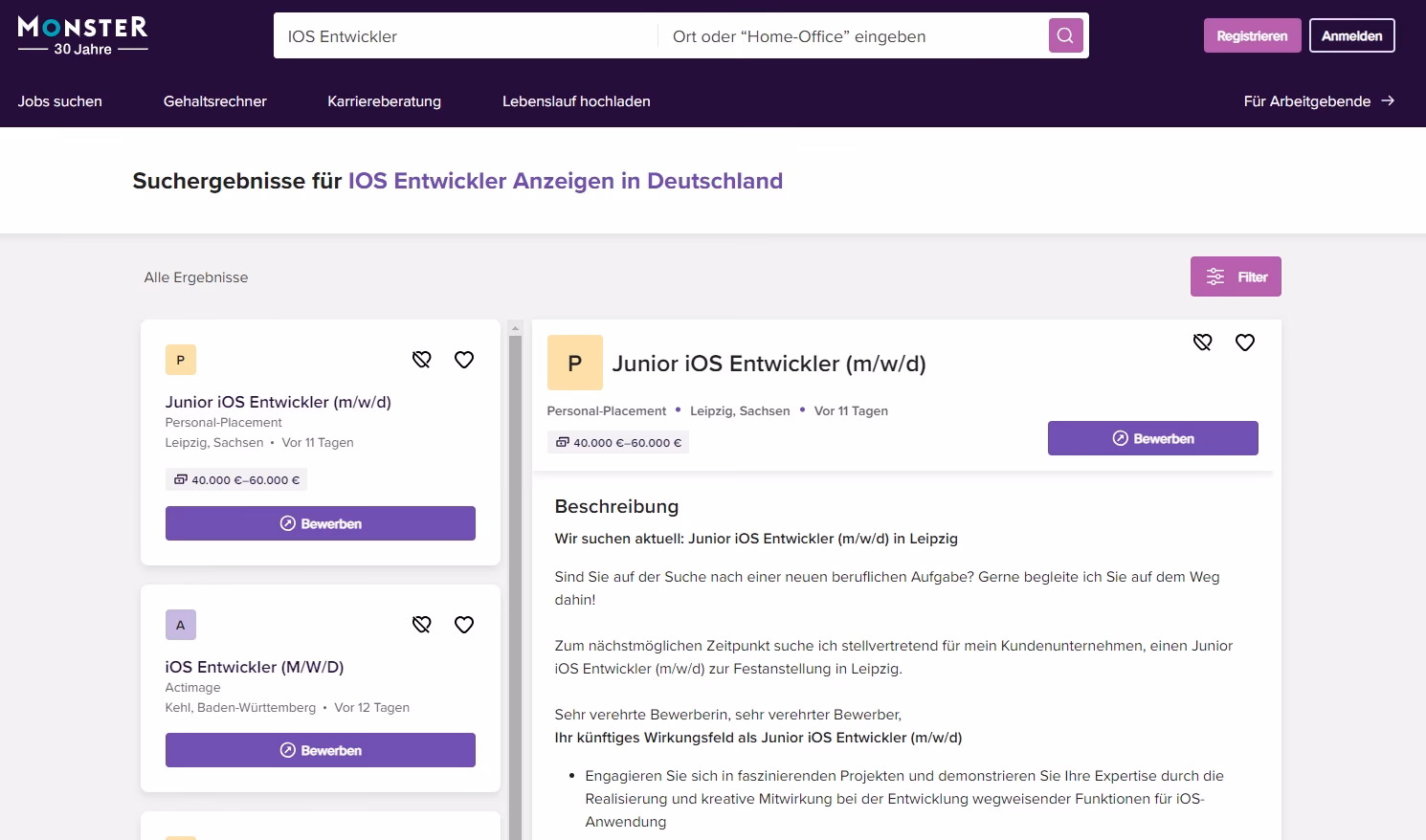Click IOS Entwickler Anzeigen in Deutschland heading
The height and width of the screenshot is (840, 1426).
pos(566,181)
